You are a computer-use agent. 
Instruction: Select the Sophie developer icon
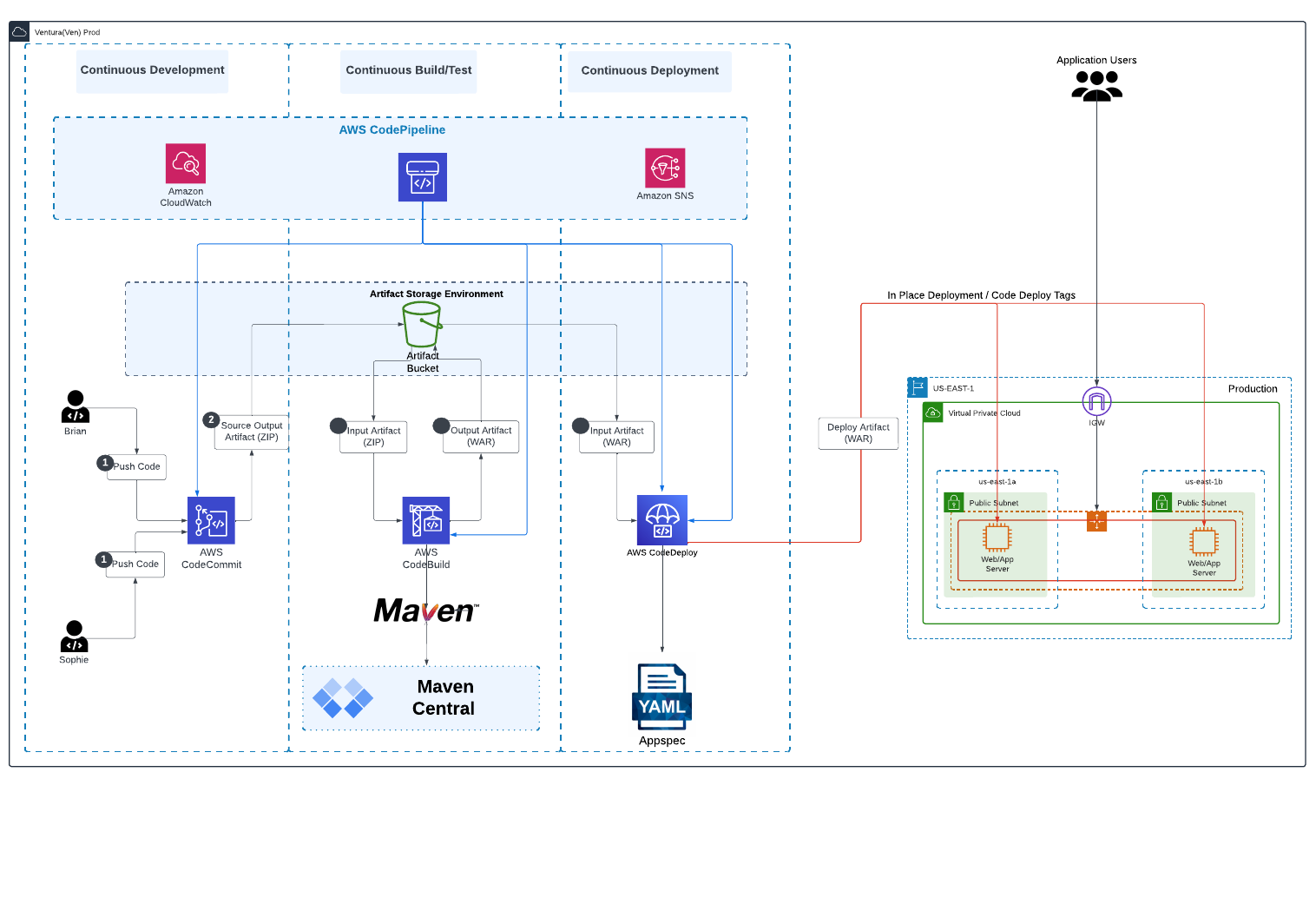point(74,636)
